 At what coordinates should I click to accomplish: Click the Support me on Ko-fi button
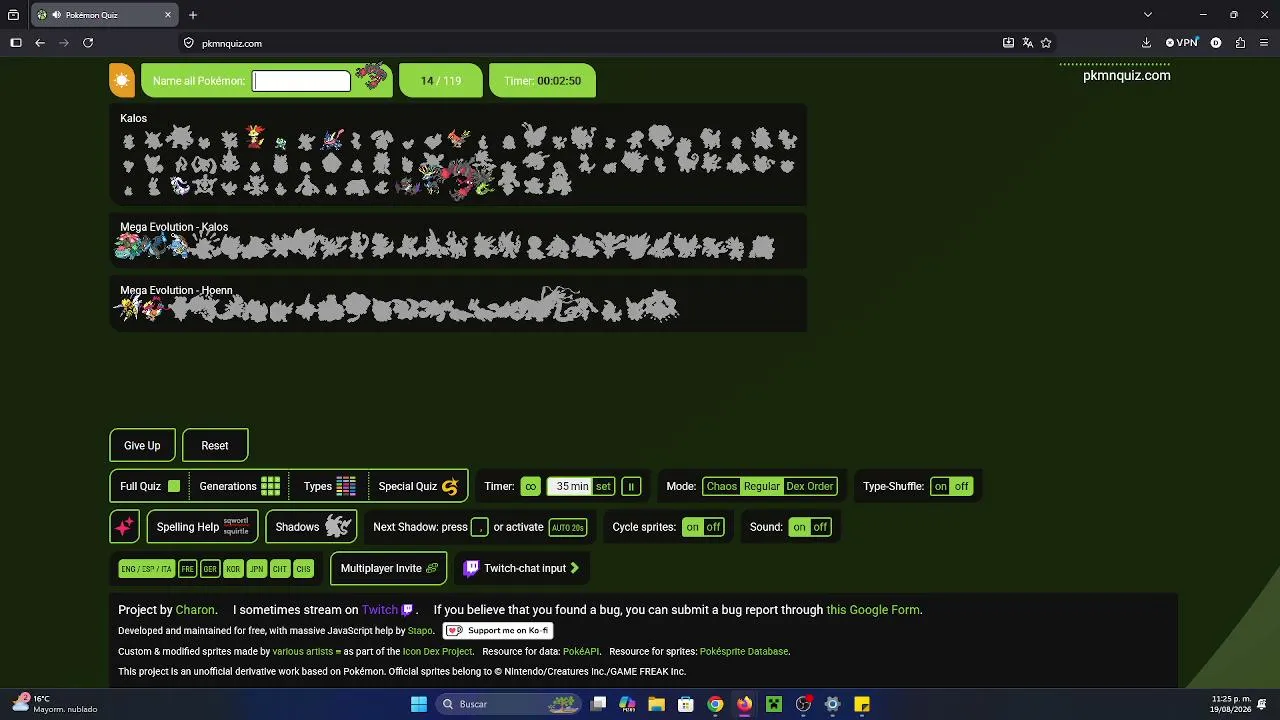[498, 631]
